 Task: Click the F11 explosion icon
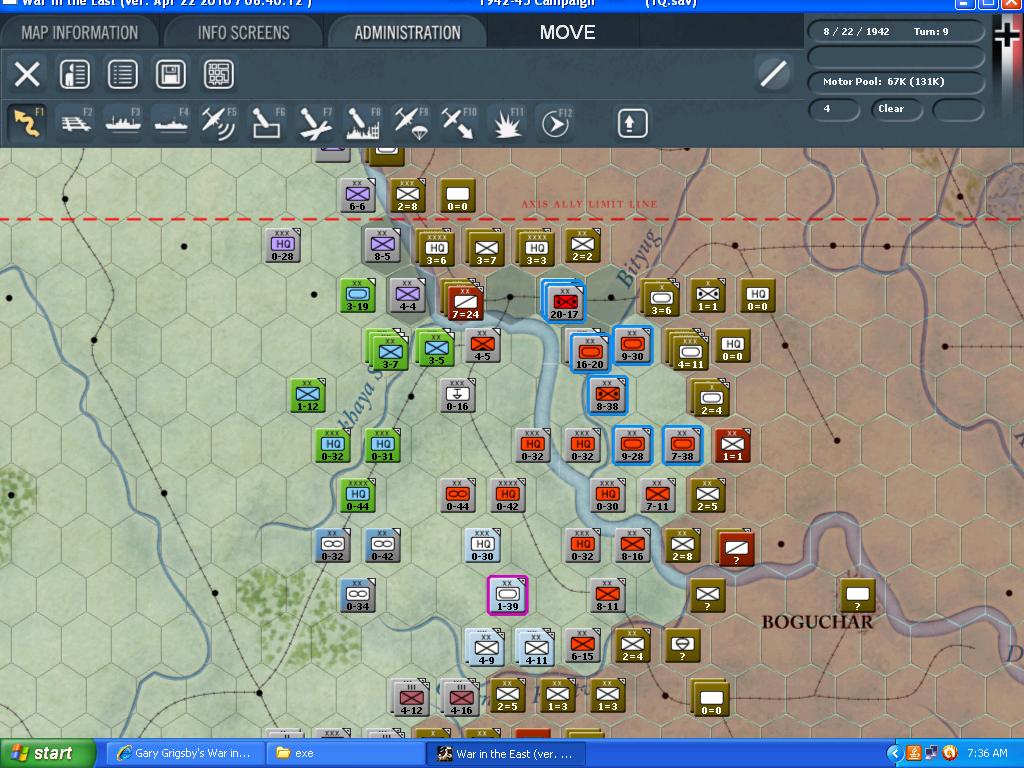click(507, 123)
